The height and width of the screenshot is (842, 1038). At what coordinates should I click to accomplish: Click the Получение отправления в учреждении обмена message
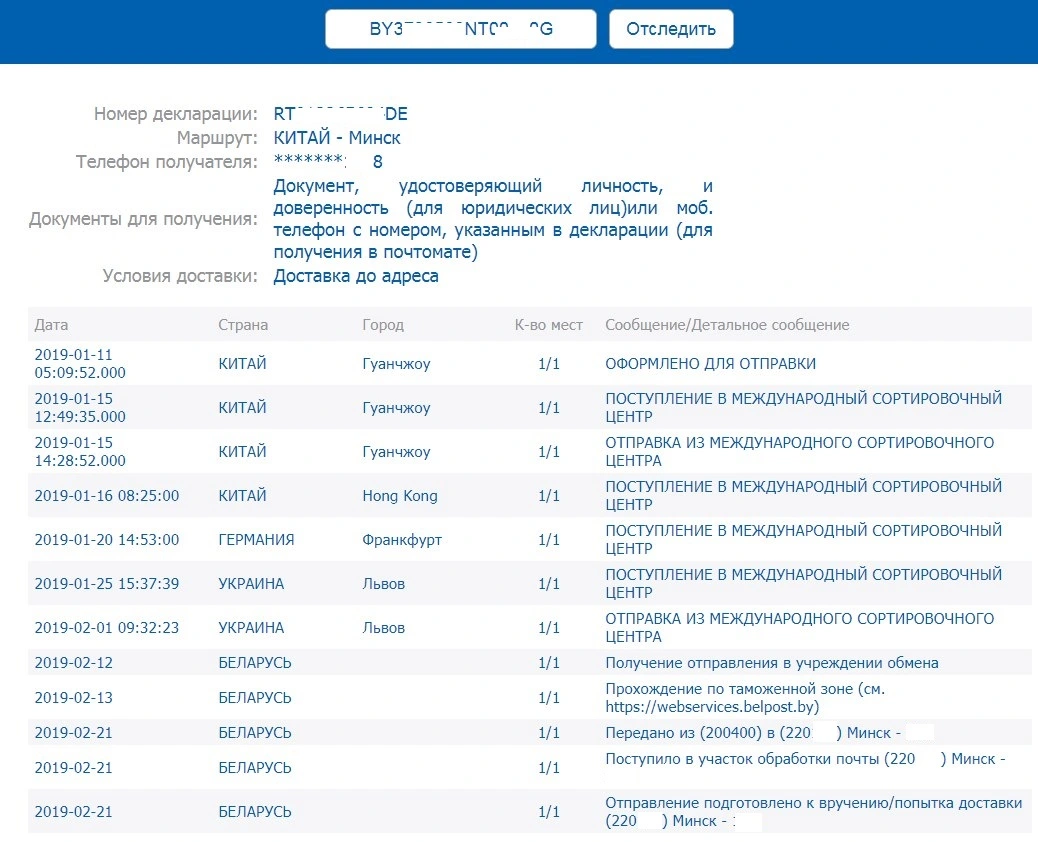772,663
